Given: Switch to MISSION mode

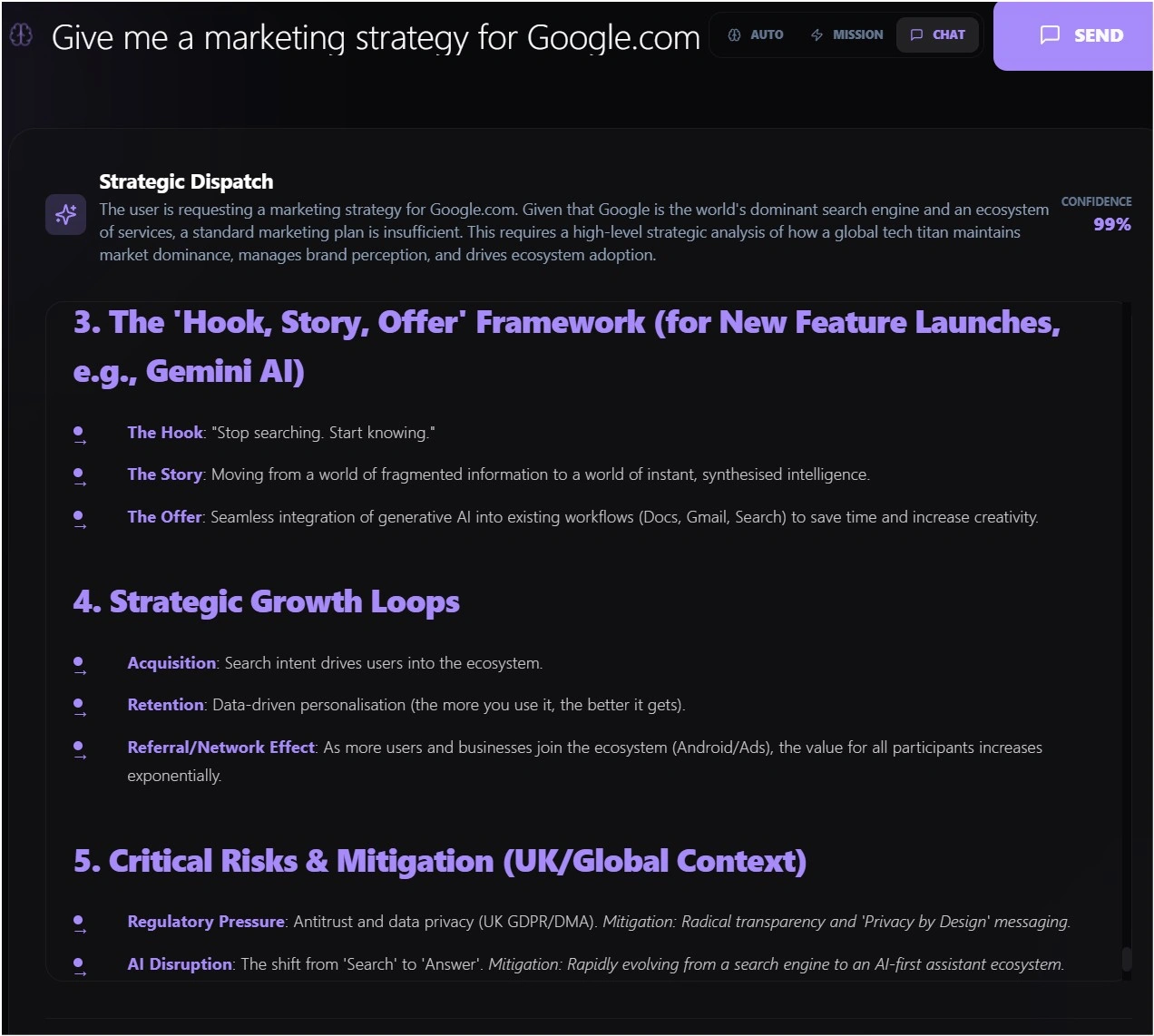Looking at the screenshot, I should tap(846, 34).
